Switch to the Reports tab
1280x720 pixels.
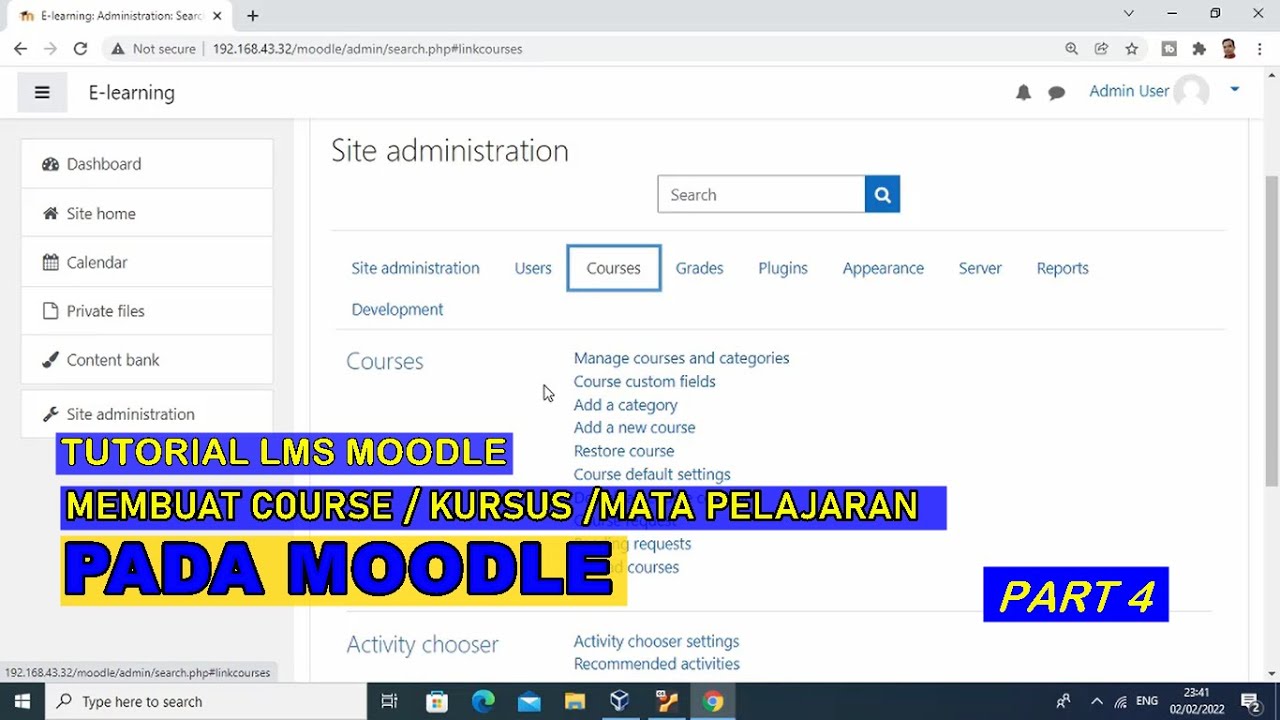pos(1062,268)
